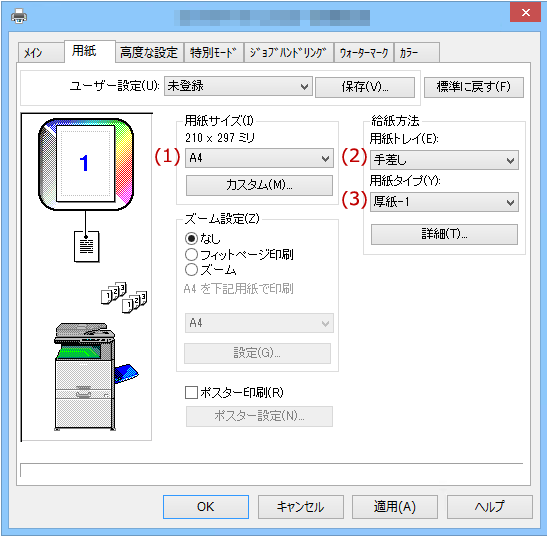547x536 pixels.
Task: Click the 詳細(T)... button
Action: (x=444, y=234)
